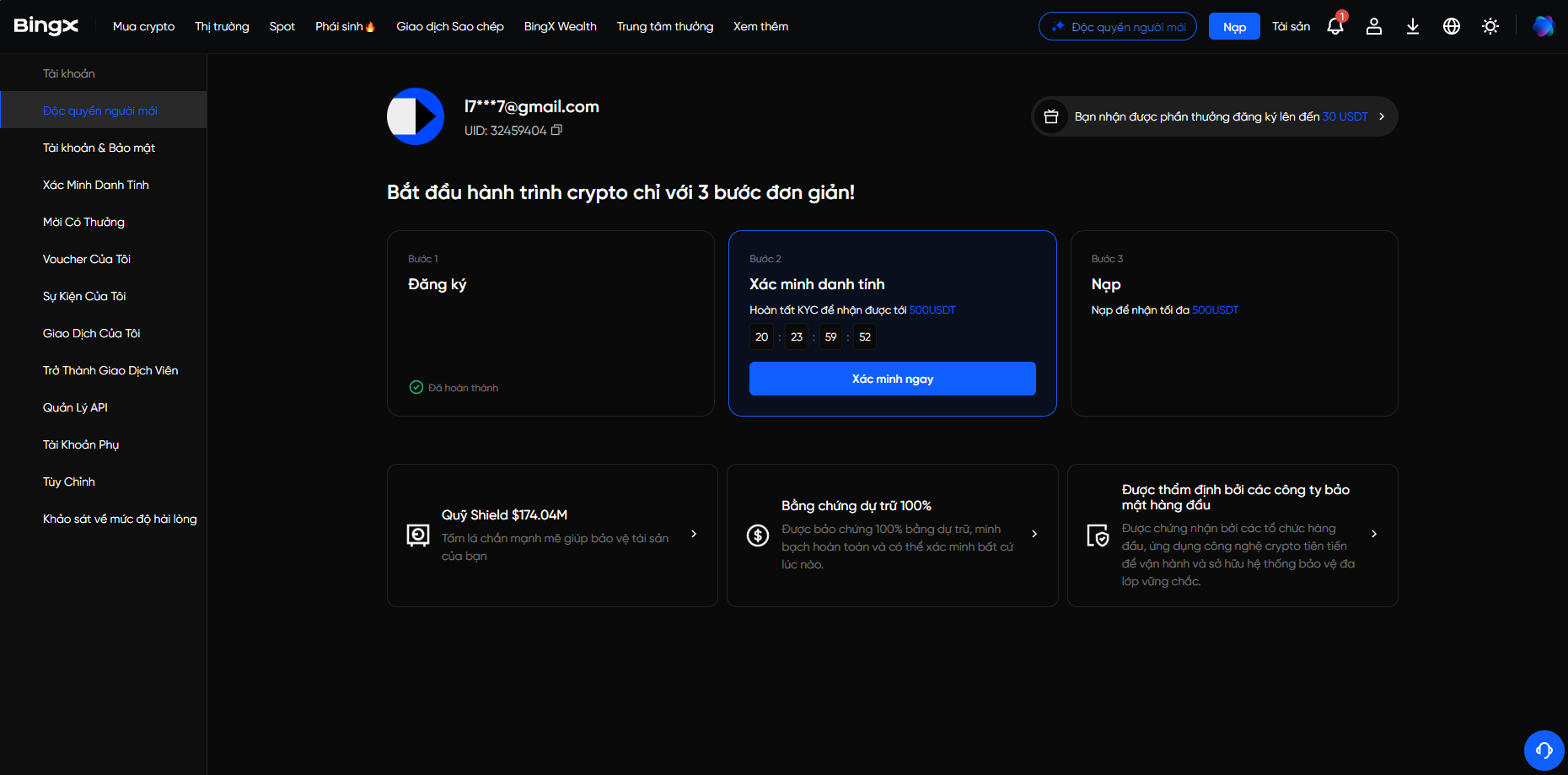Image resolution: width=1568 pixels, height=775 pixels.
Task: Open Sự Kiện Của Tôi sidebar item
Action: point(103,296)
